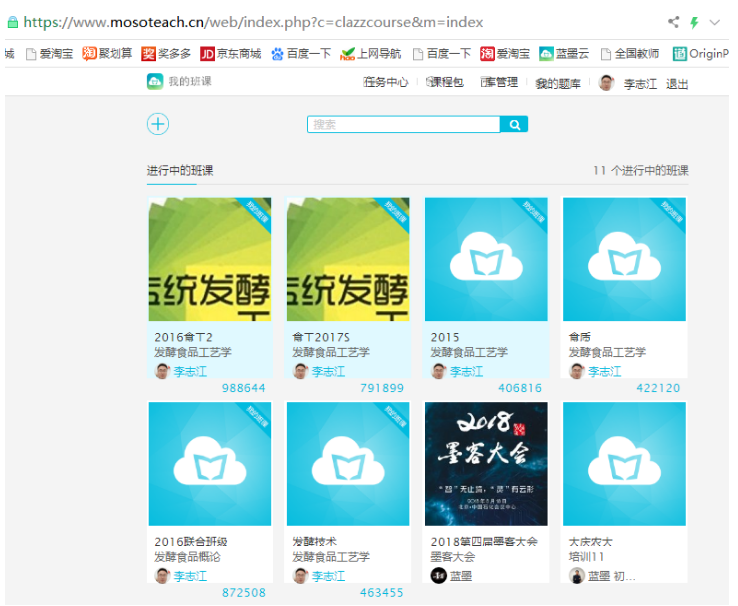Click the share icon in address bar
Image resolution: width=738 pixels, height=606 pixels.
click(673, 22)
